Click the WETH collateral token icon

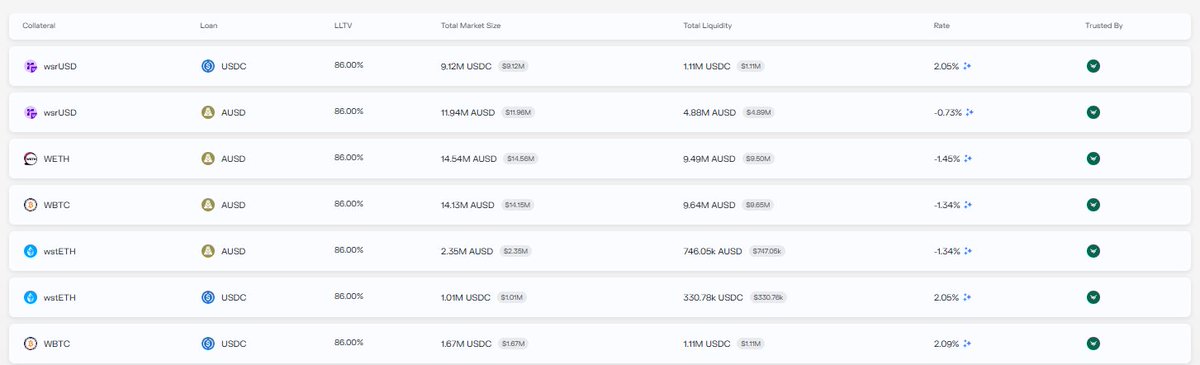30,159
